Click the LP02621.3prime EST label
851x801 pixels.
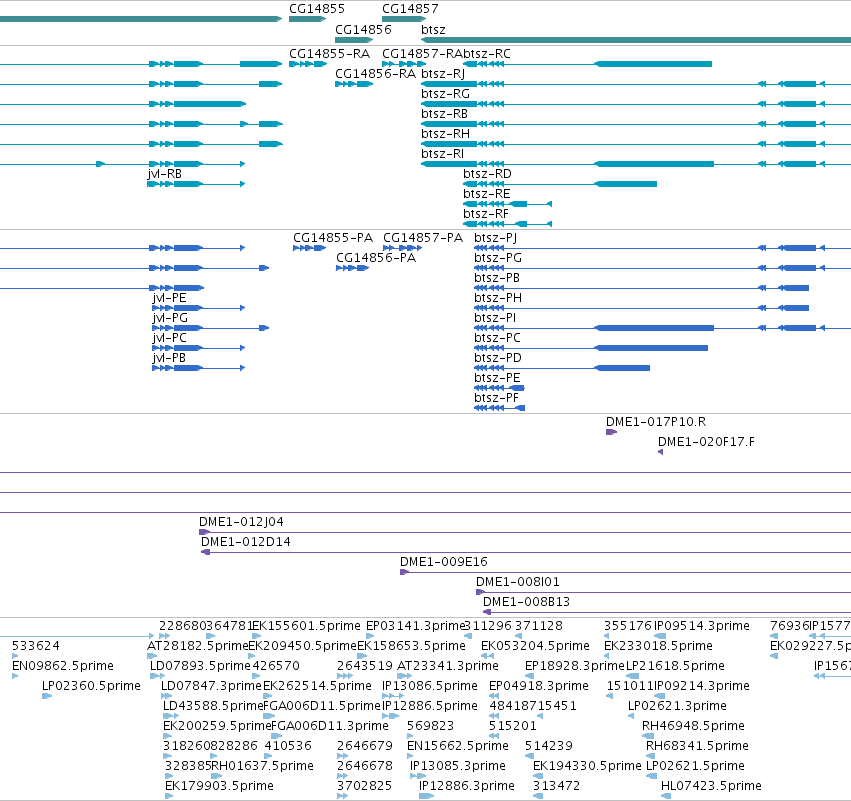tap(677, 706)
